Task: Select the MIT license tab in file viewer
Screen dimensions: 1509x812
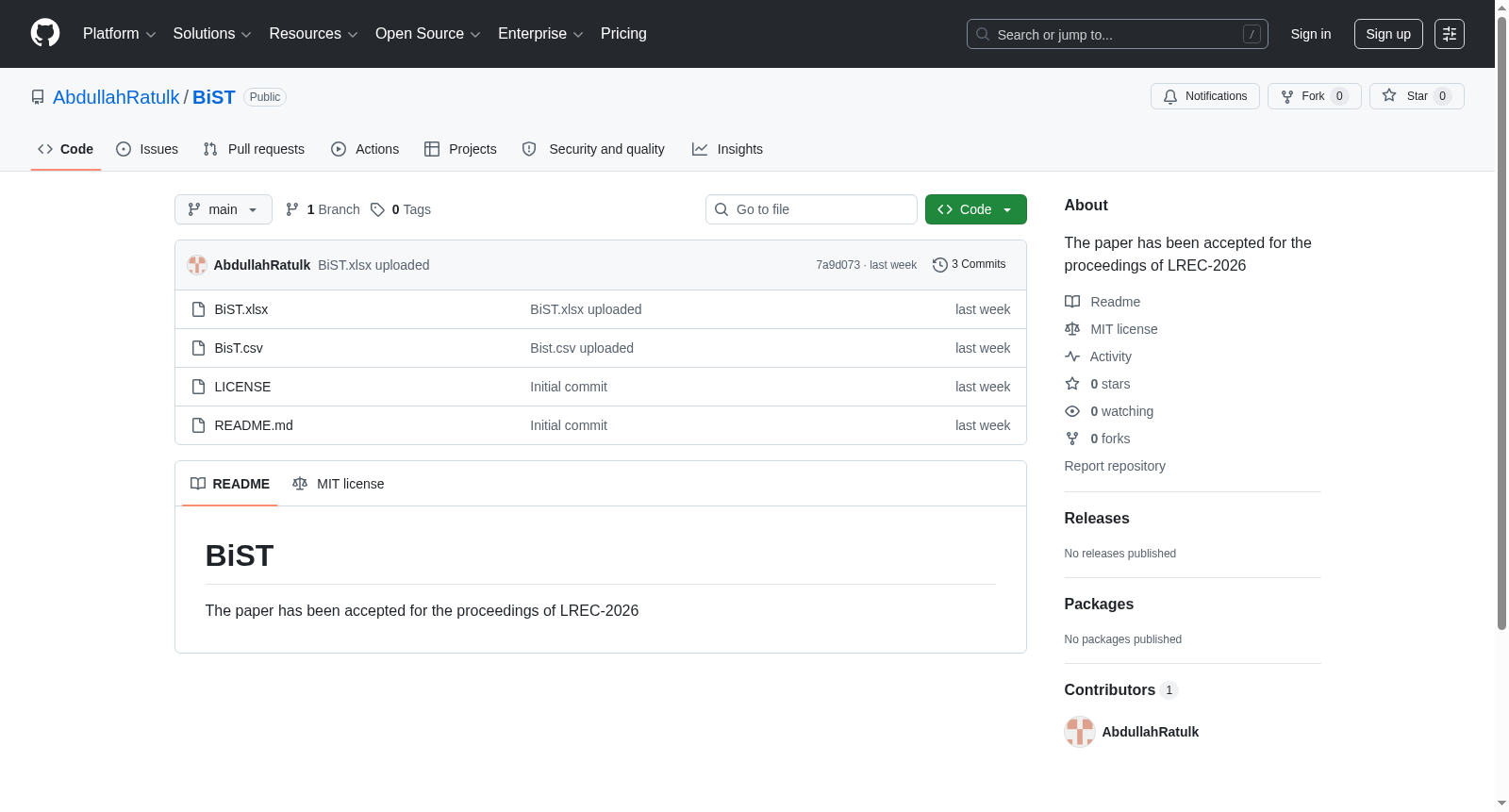Action: pos(339,484)
